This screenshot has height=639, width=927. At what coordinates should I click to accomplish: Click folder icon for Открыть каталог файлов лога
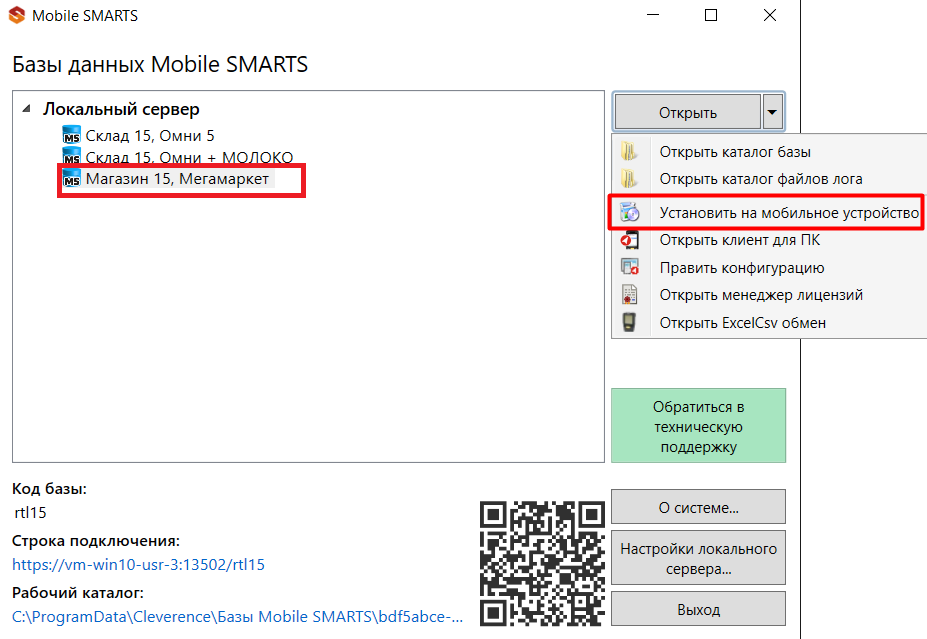[x=629, y=179]
